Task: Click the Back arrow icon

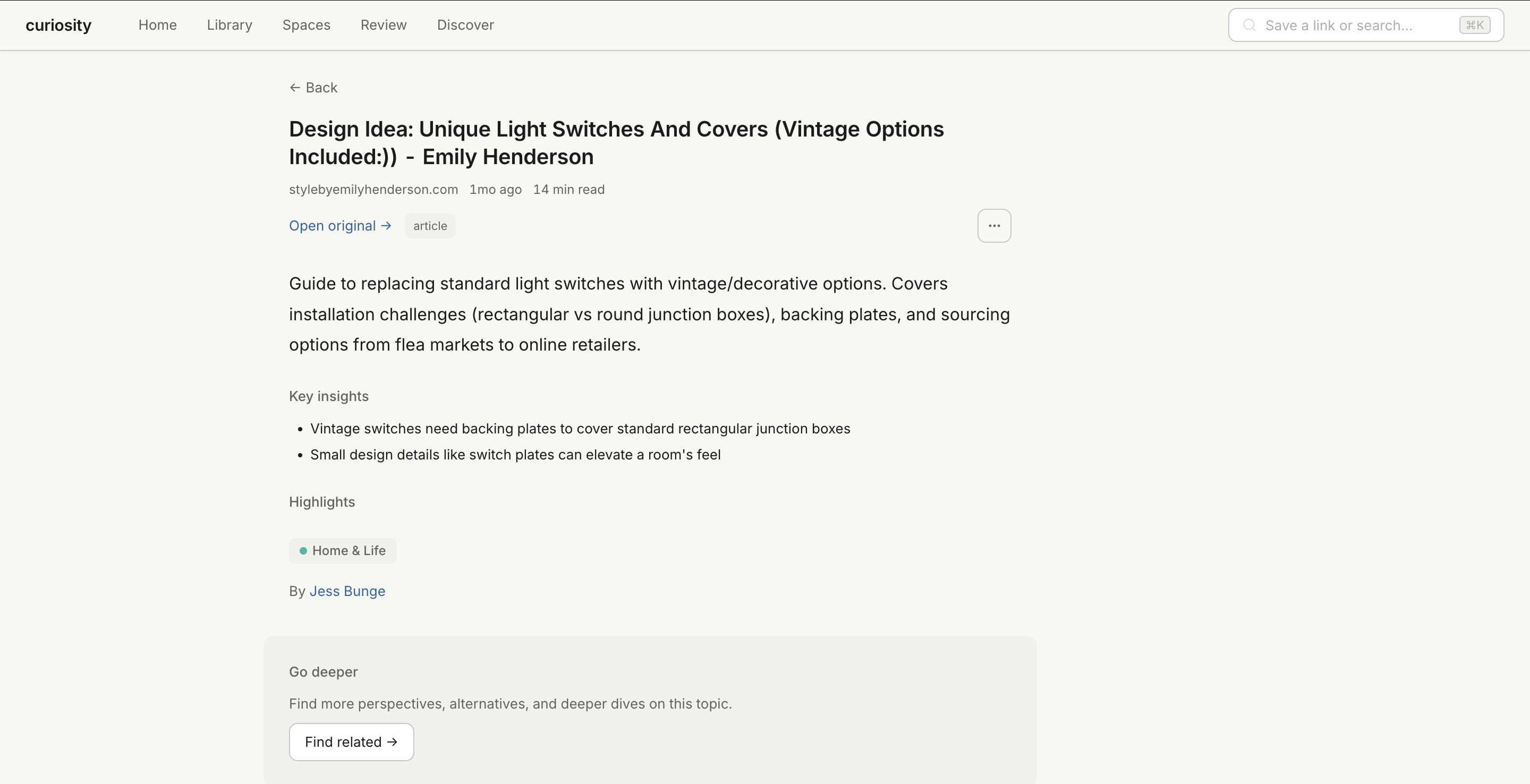Action: (x=295, y=88)
